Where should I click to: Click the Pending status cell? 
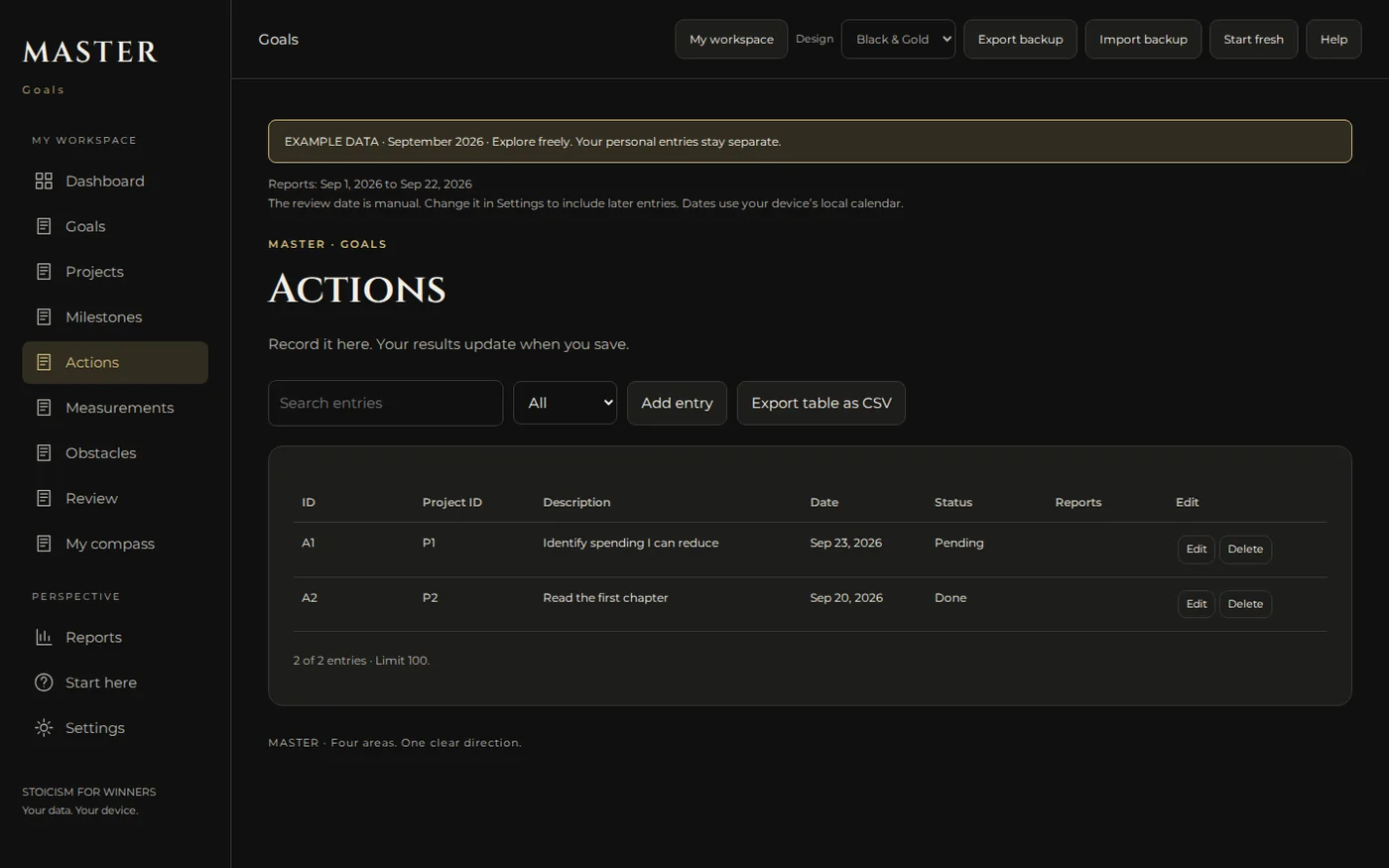[x=958, y=544]
